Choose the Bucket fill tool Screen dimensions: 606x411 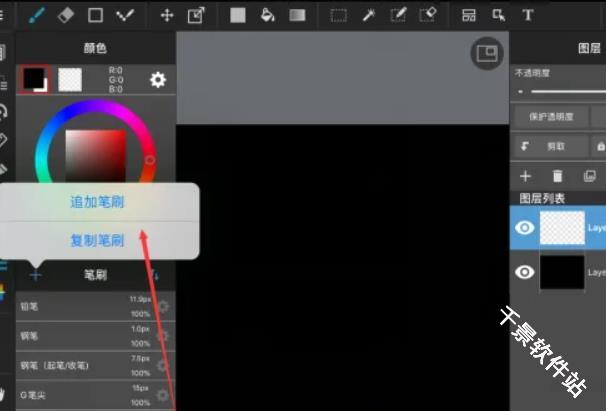click(x=267, y=15)
